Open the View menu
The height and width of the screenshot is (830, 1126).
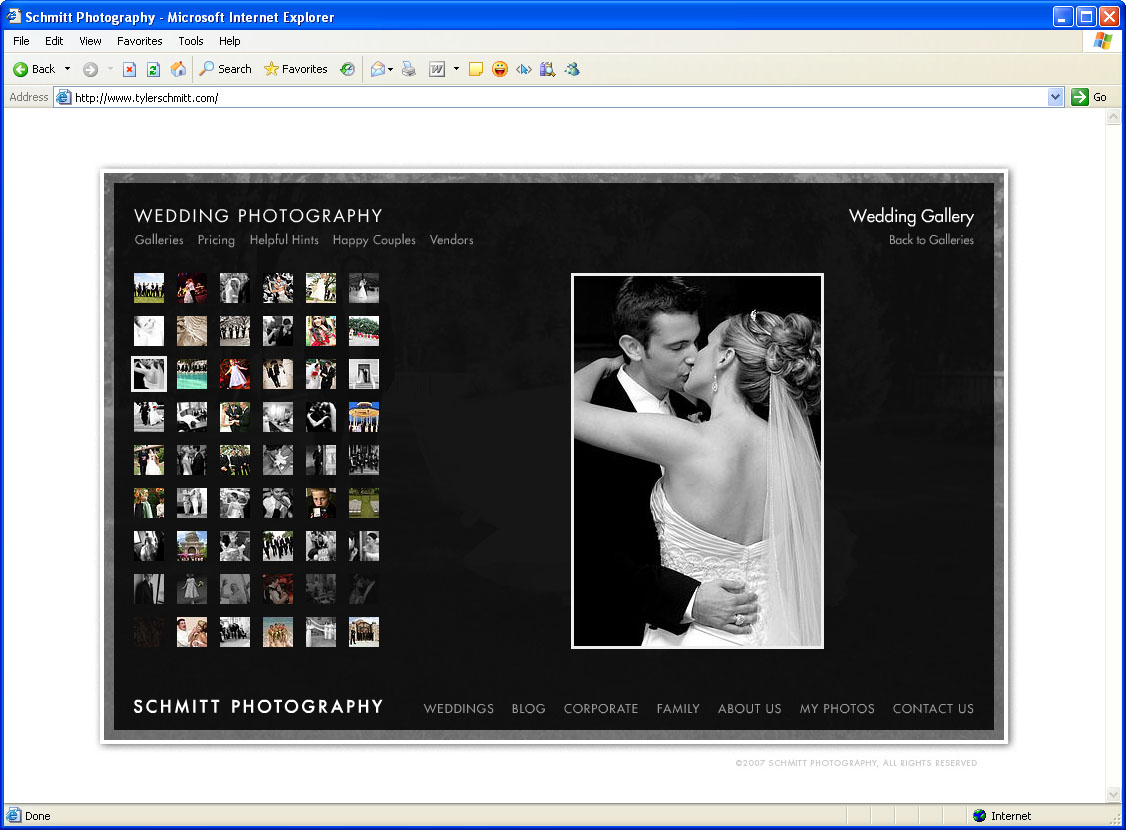click(x=90, y=41)
